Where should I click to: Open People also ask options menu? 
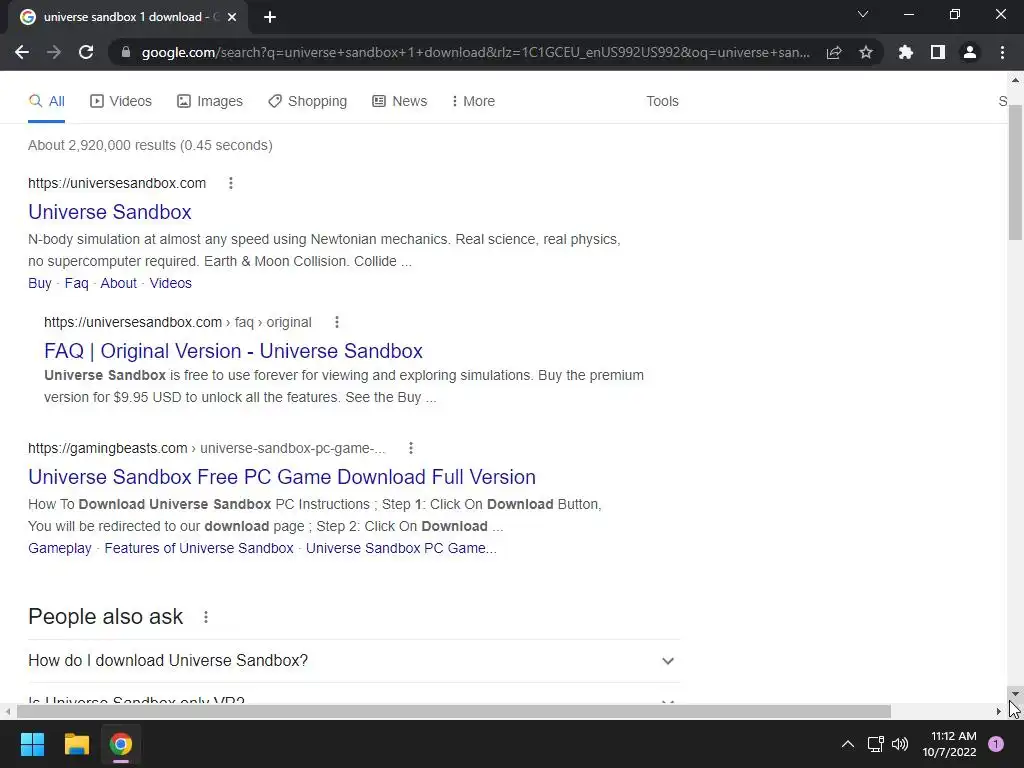[206, 617]
